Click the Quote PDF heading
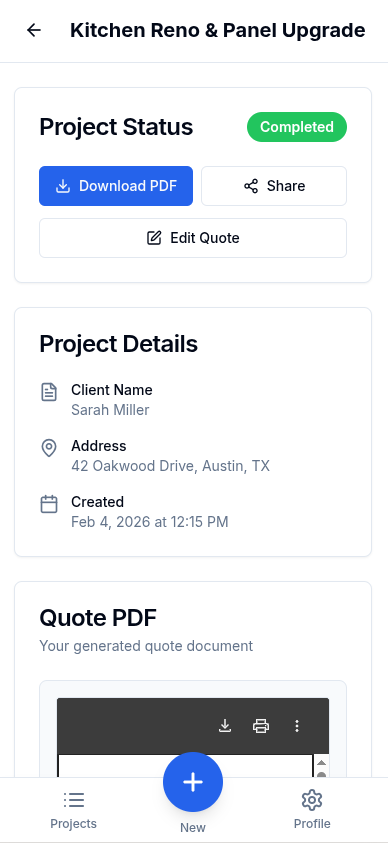This screenshot has width=388, height=843. tap(98, 618)
